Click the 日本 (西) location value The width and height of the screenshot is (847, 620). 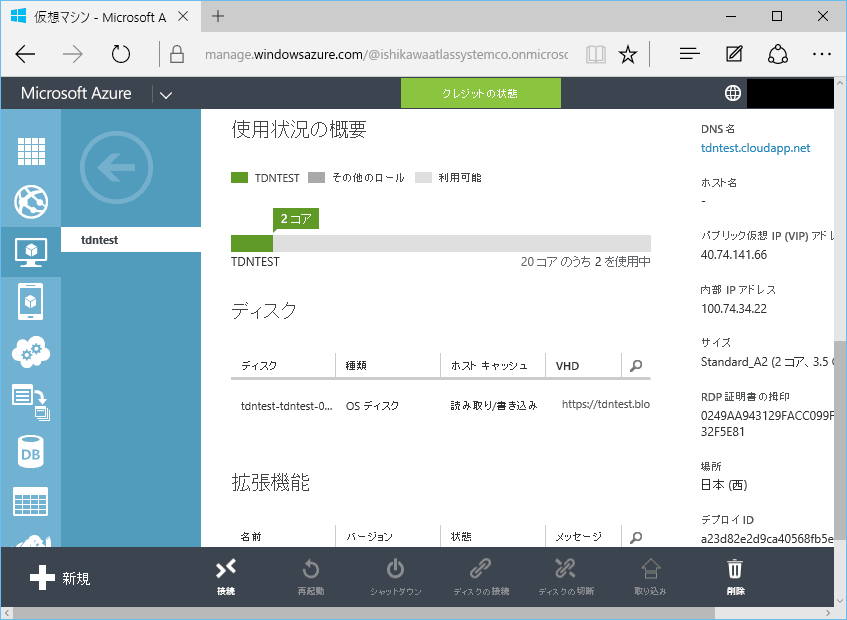724,485
